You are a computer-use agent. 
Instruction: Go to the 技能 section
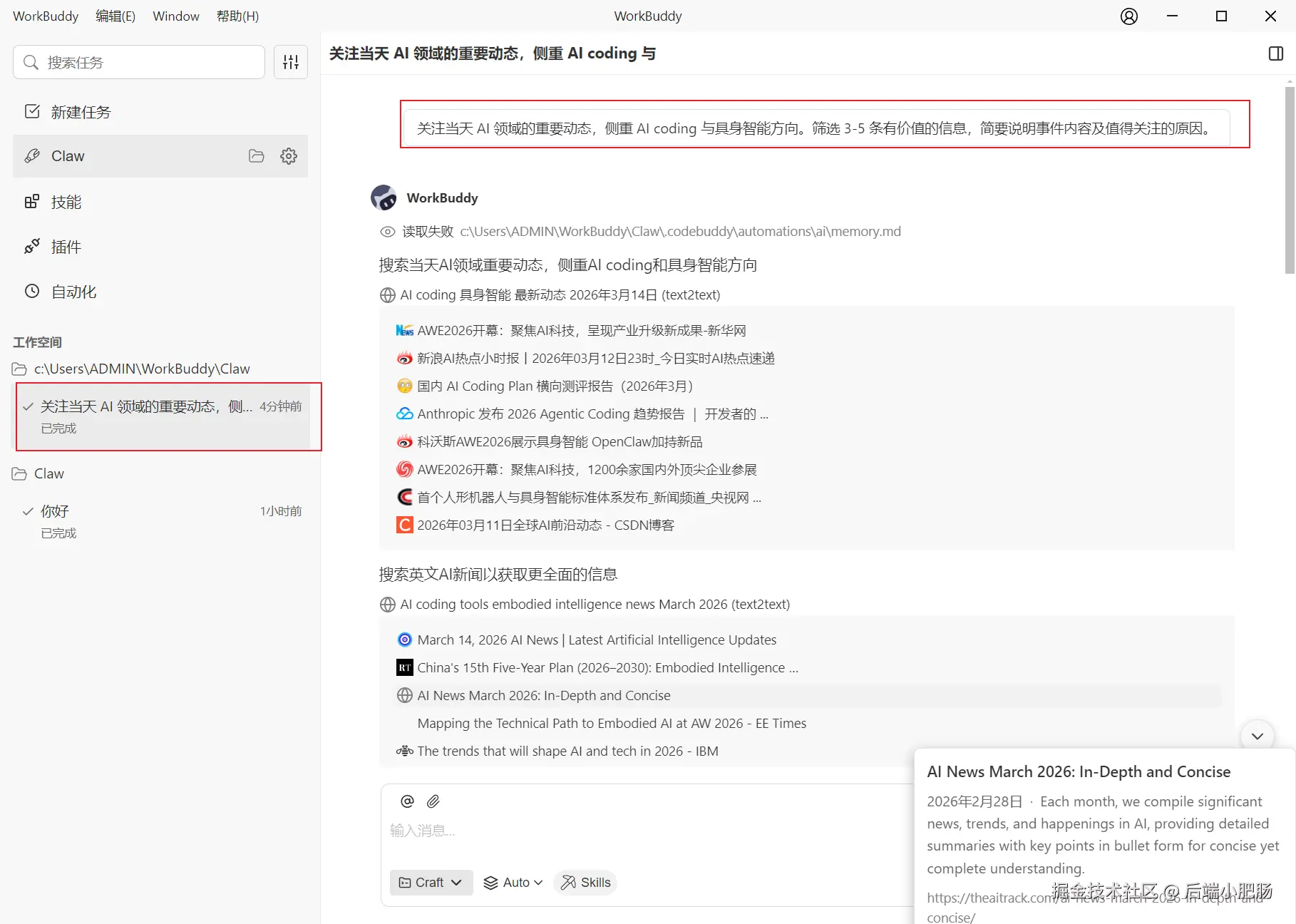pos(160,202)
